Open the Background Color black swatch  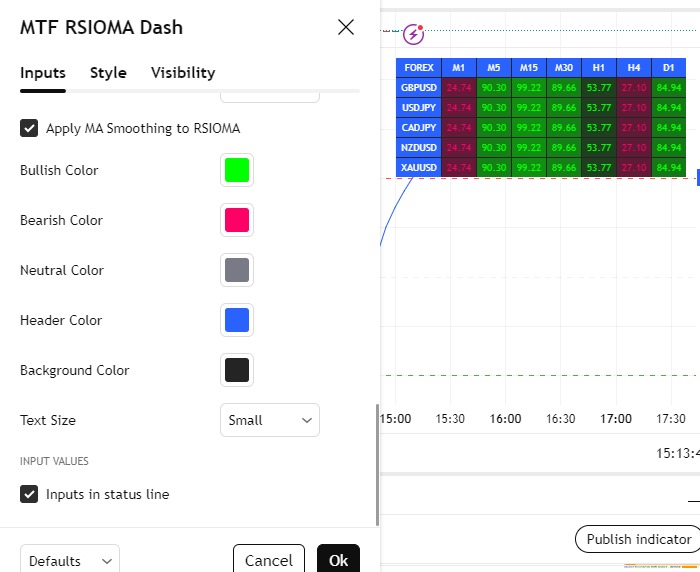point(237,370)
